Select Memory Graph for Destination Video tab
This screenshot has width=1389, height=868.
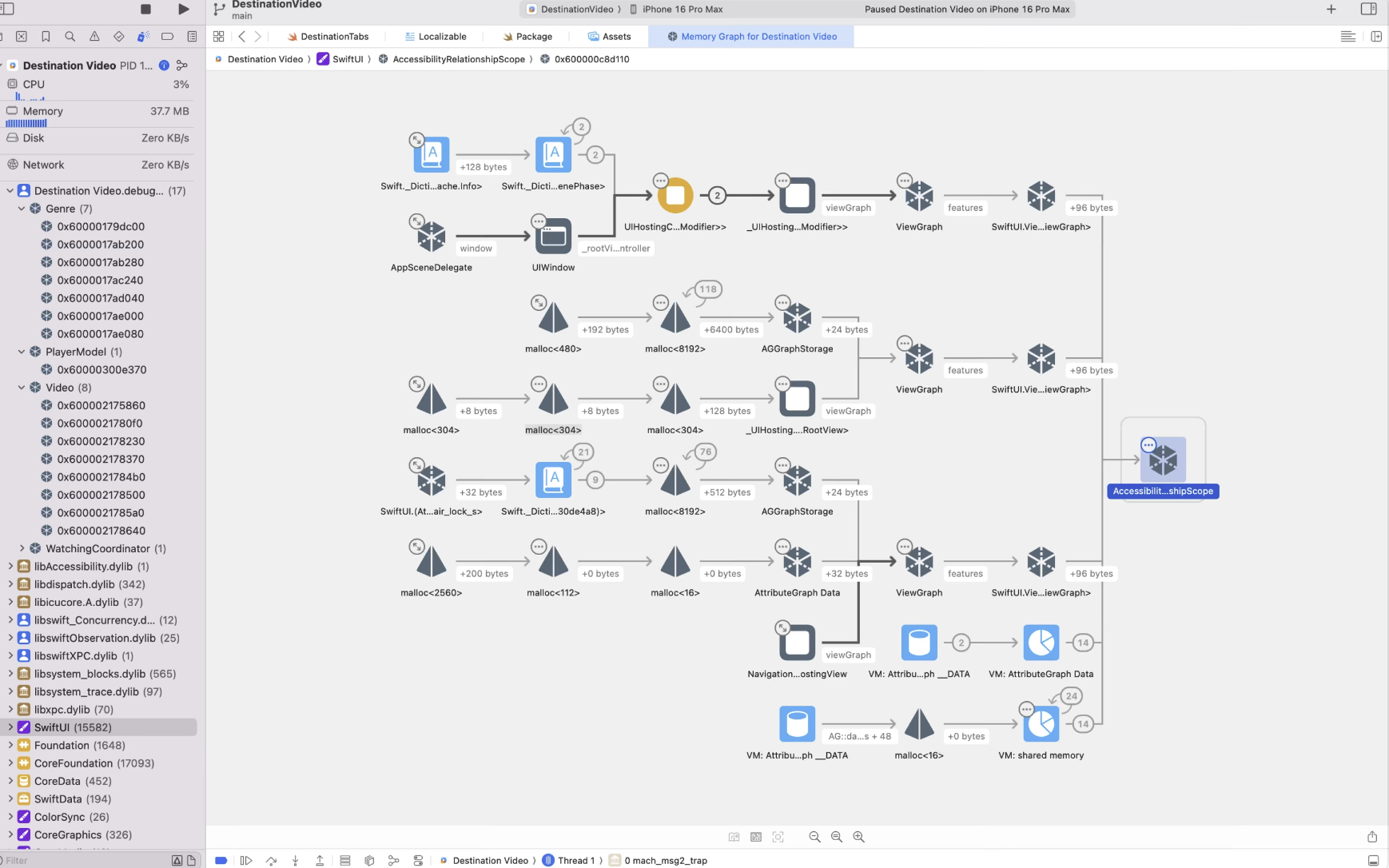pos(752,37)
